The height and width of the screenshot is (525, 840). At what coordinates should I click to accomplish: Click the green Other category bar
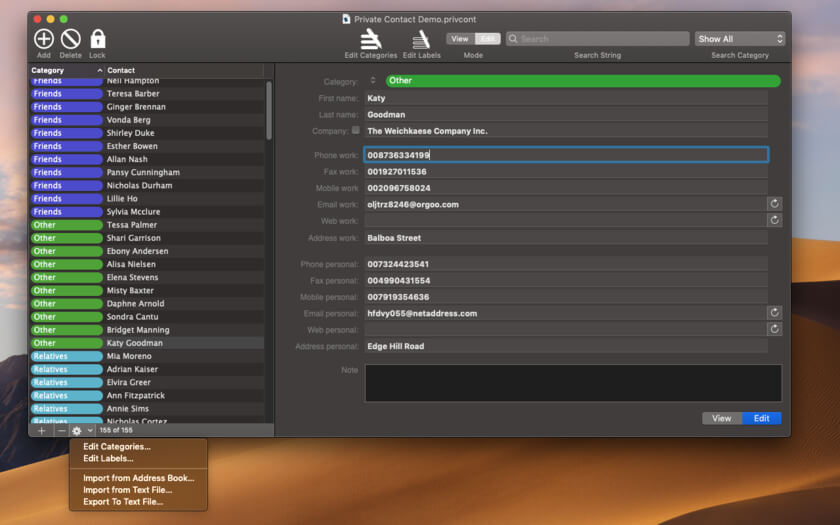point(582,81)
